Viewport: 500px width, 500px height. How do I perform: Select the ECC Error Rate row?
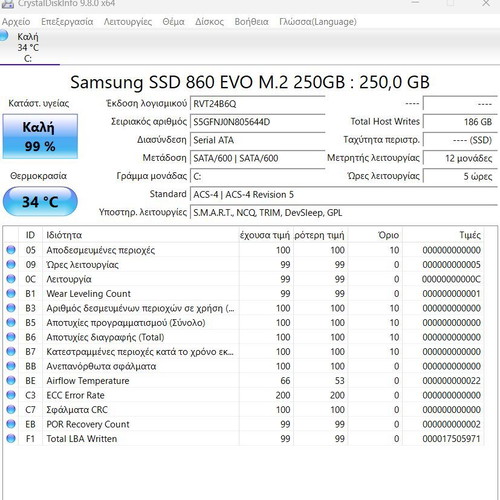click(244, 395)
